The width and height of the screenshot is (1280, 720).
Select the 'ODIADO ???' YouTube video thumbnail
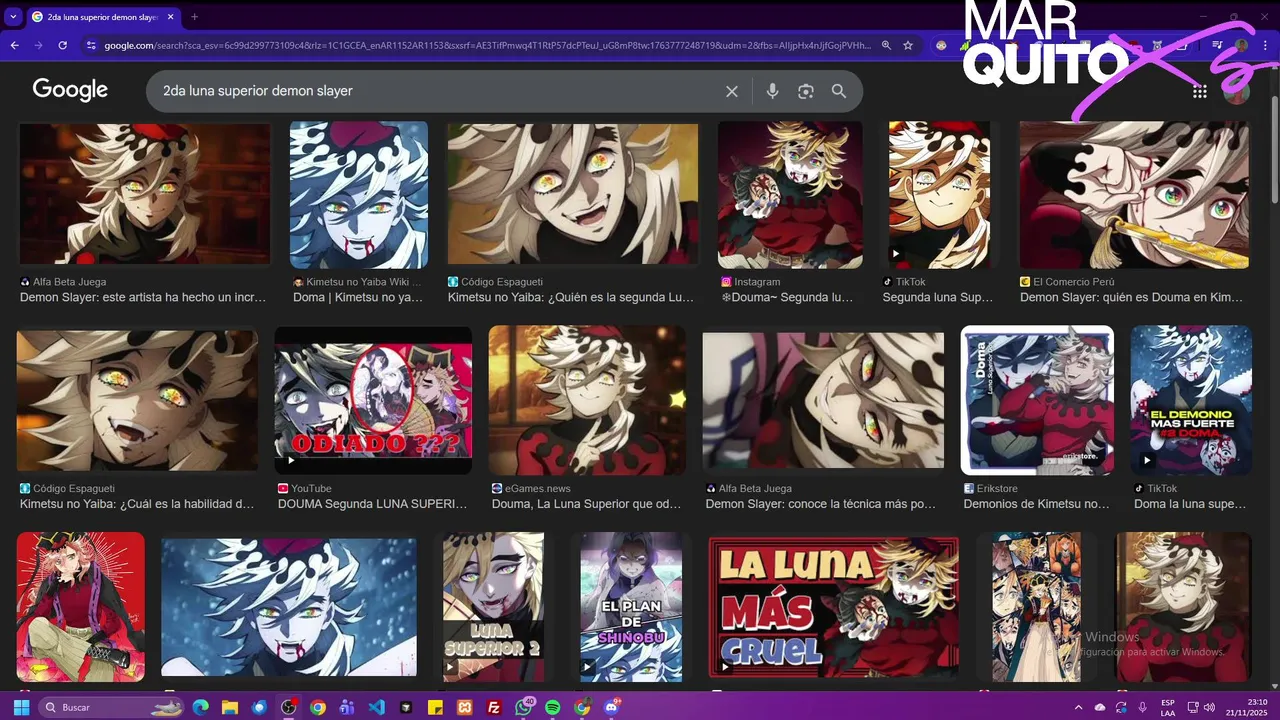point(373,400)
